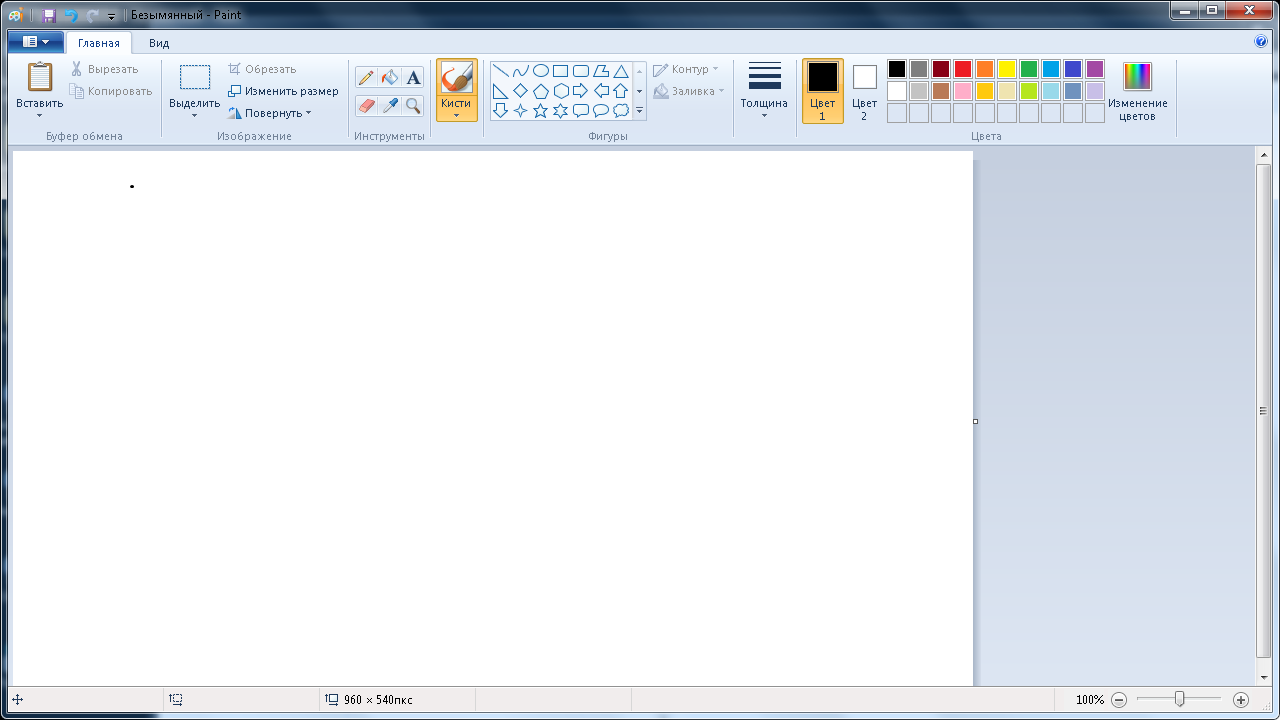The width and height of the screenshot is (1280, 720).
Task: Click the Save icon in the title bar
Action: (49, 16)
